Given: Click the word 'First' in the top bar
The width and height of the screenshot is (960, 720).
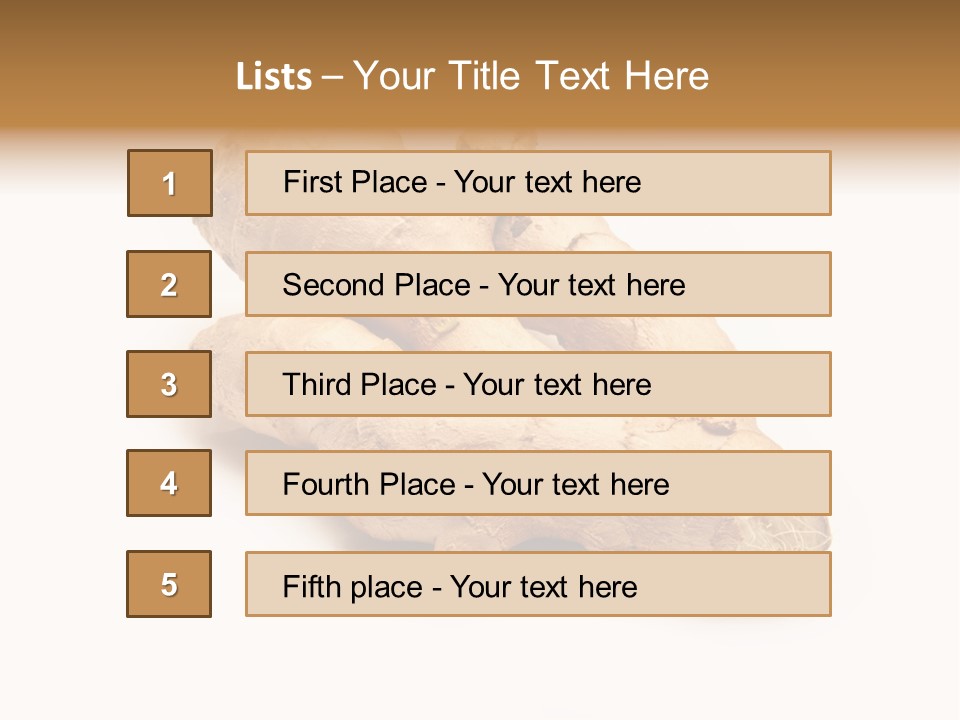Looking at the screenshot, I should pos(309,182).
